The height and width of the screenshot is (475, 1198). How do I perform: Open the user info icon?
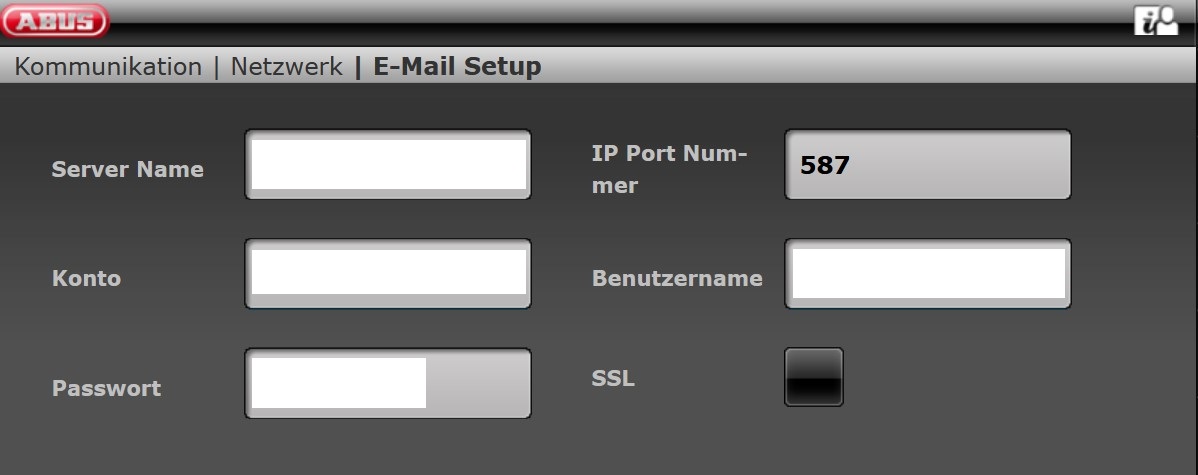1155,22
